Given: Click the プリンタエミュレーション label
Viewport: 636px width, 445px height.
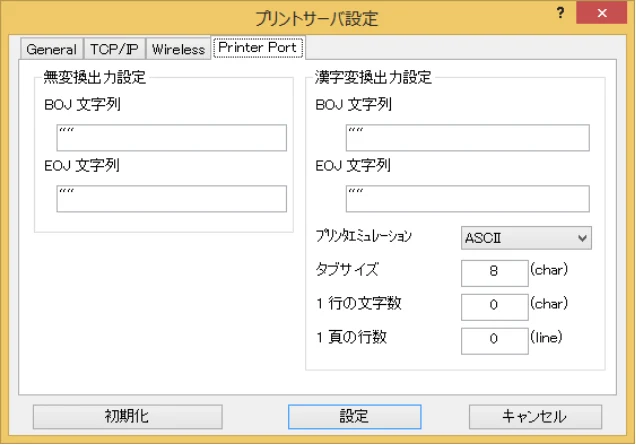Looking at the screenshot, I should pyautogui.click(x=363, y=236).
